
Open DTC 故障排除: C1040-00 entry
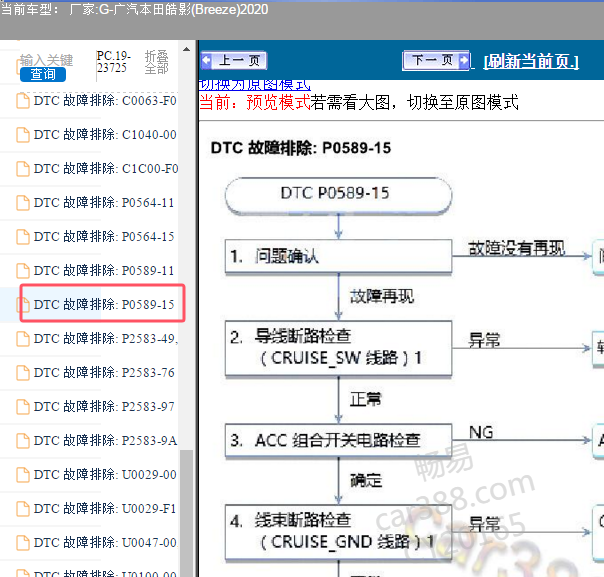(x=105, y=135)
